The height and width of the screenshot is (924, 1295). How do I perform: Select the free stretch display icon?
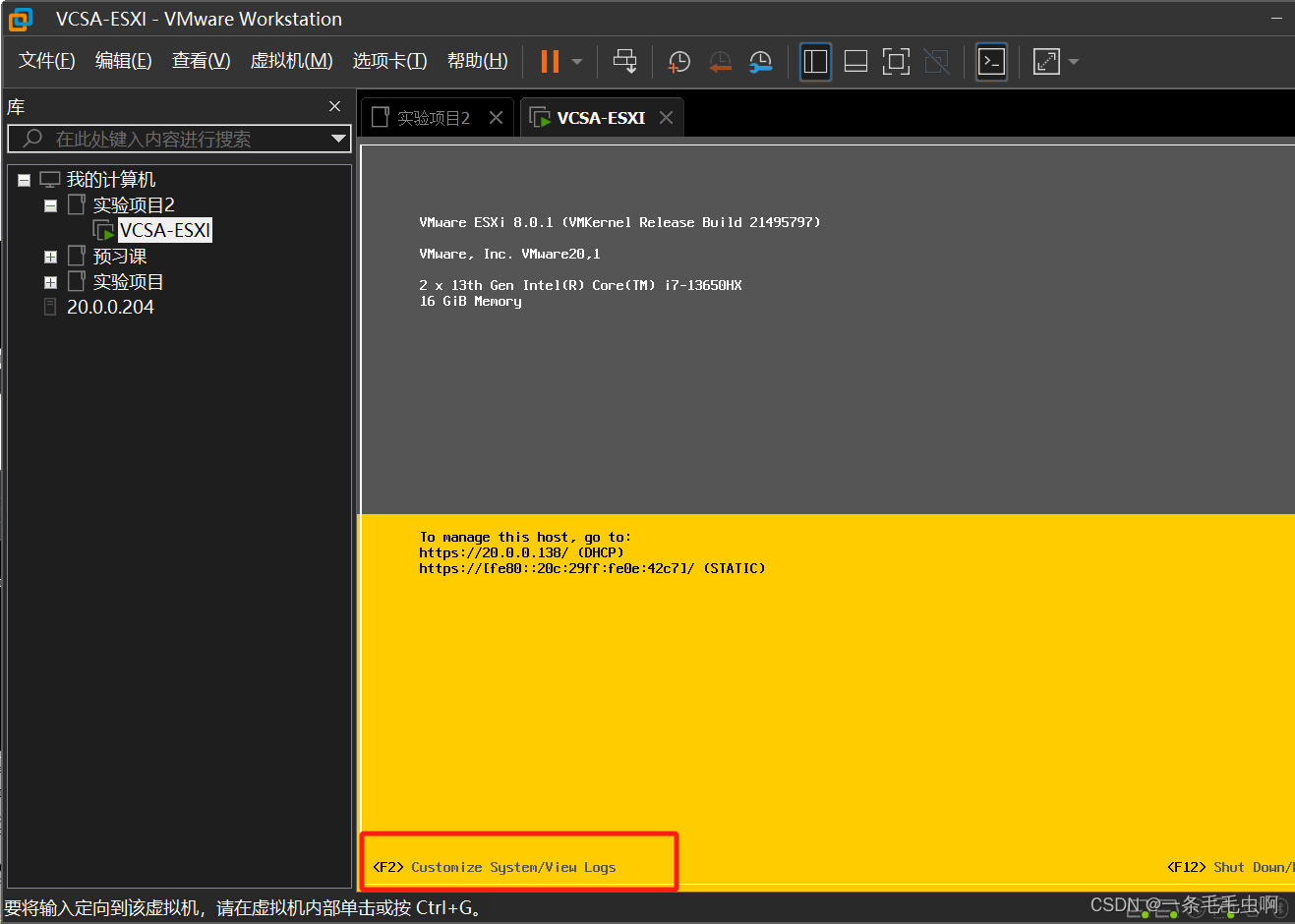click(1045, 61)
